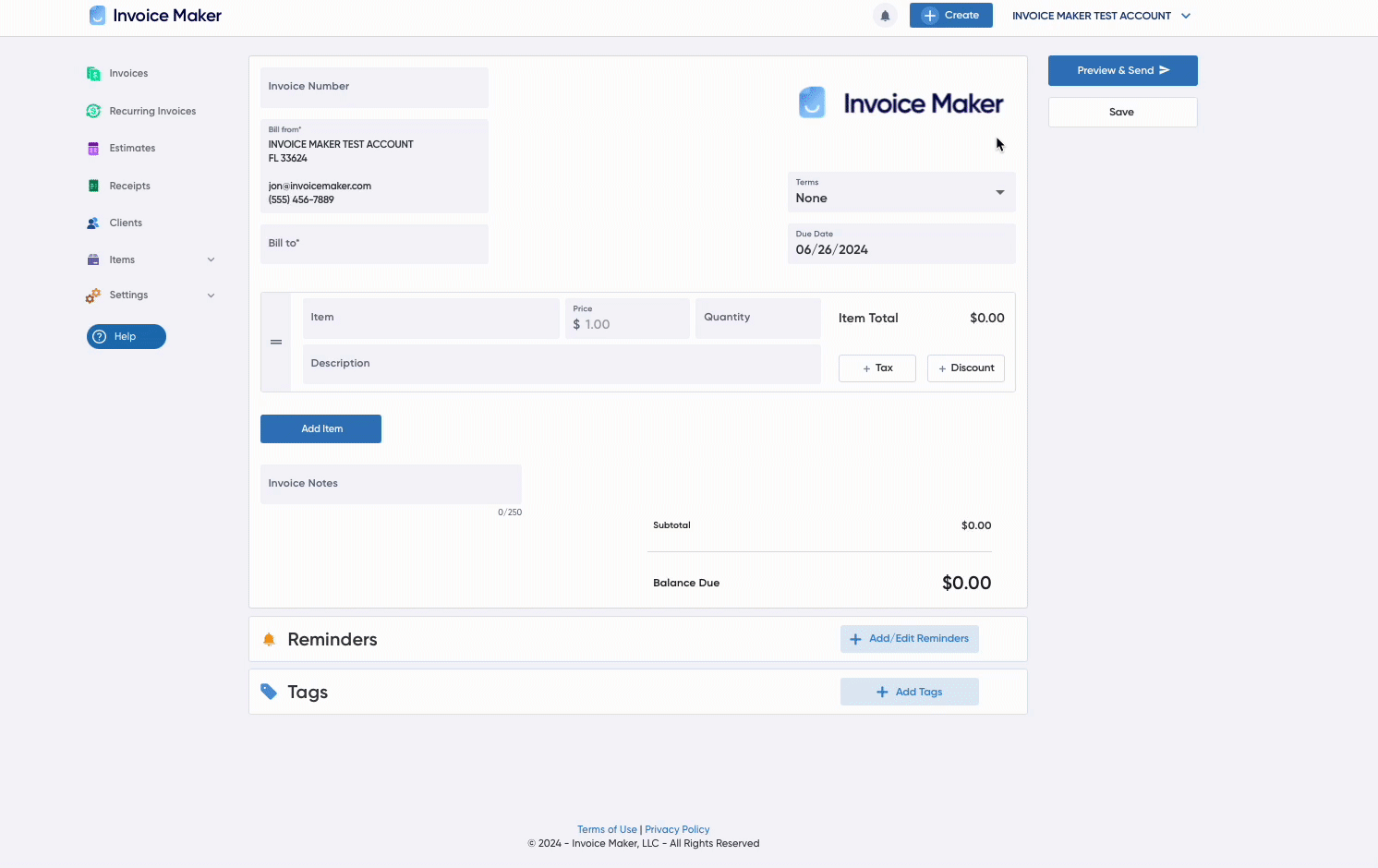Navigate to Receipts
The height and width of the screenshot is (868, 1378).
tap(129, 187)
